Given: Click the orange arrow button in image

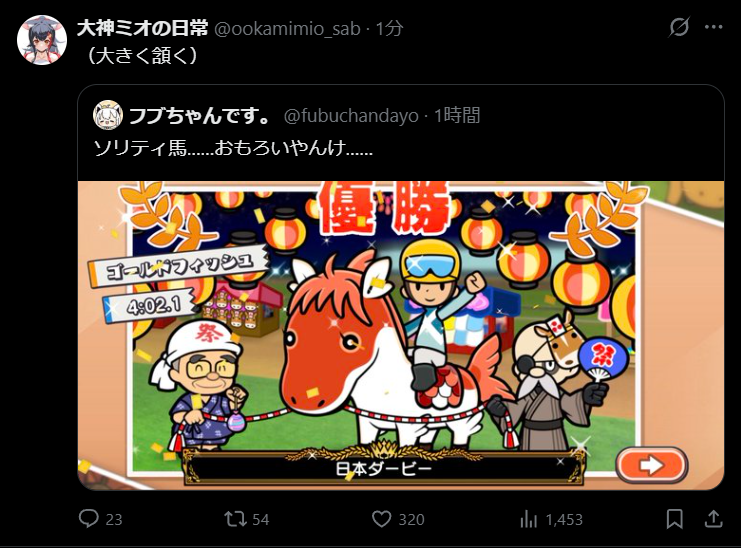Looking at the screenshot, I should tap(651, 465).
